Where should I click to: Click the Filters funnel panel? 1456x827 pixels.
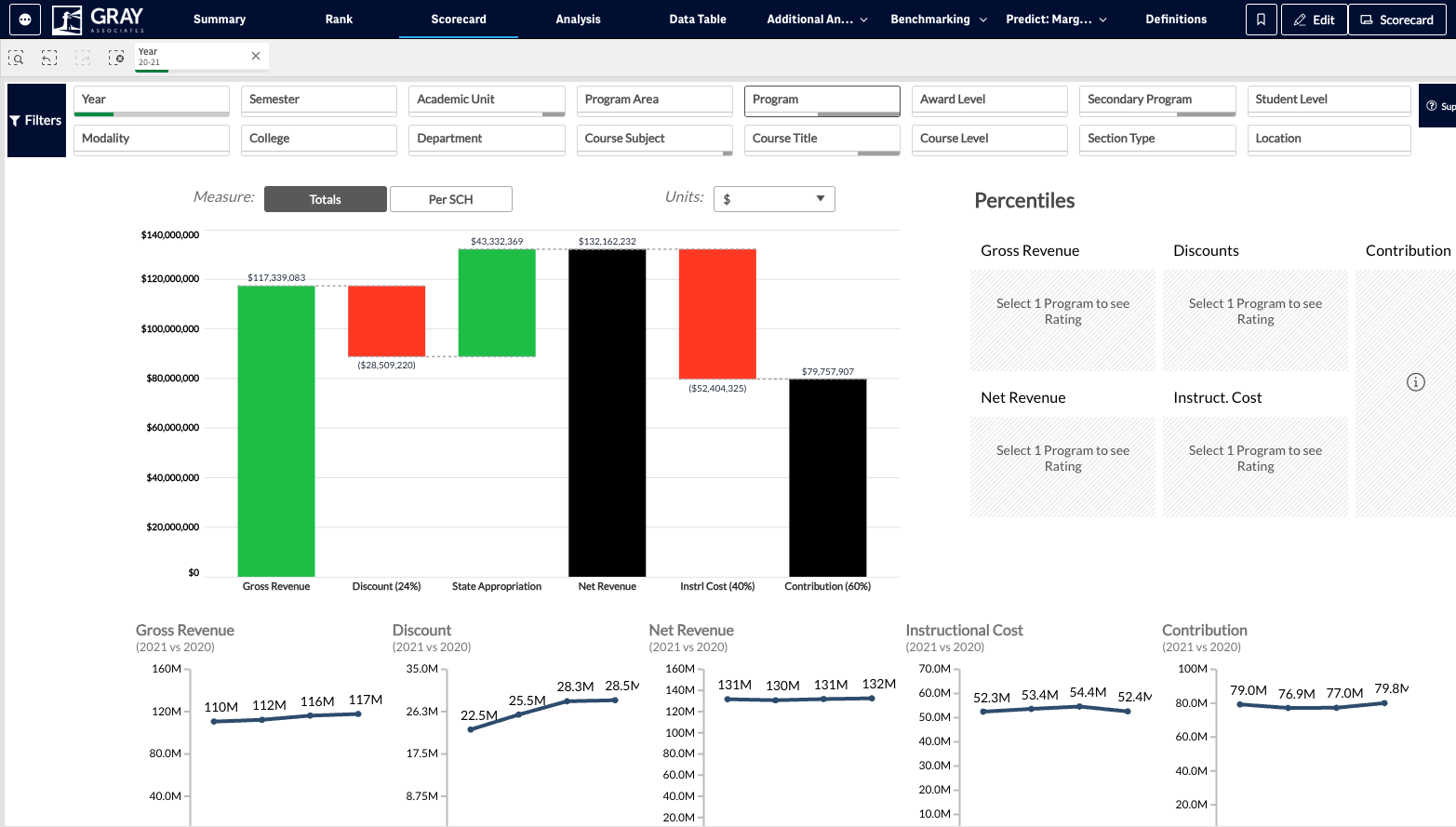[36, 120]
